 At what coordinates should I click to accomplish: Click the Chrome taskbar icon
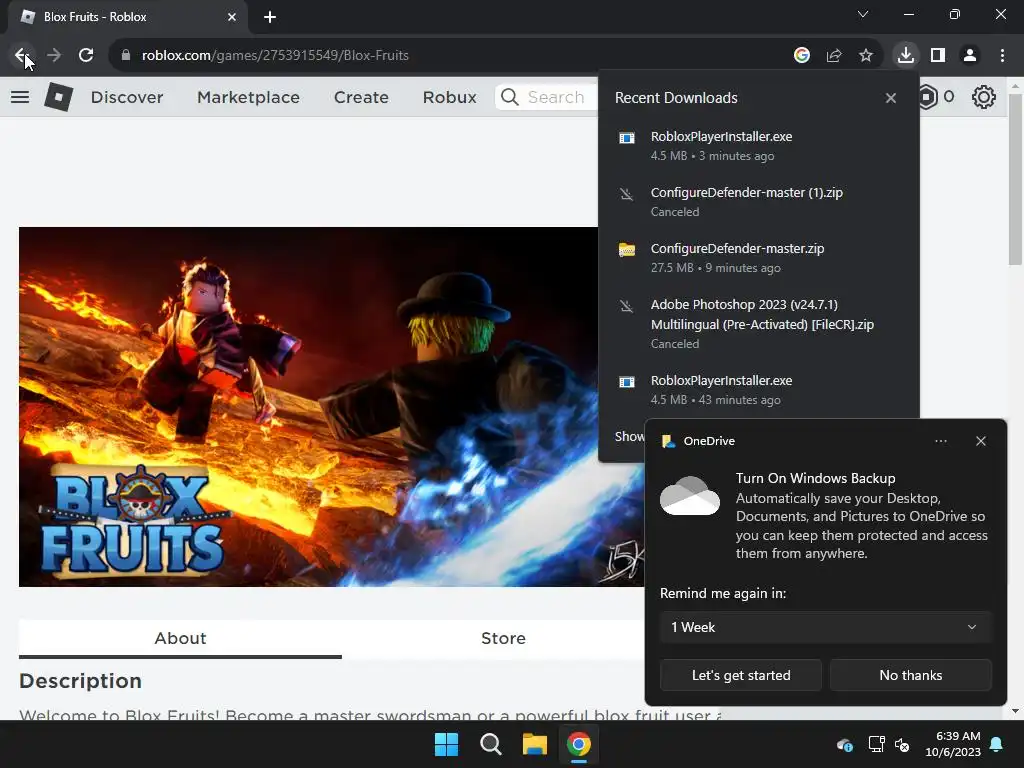click(579, 744)
